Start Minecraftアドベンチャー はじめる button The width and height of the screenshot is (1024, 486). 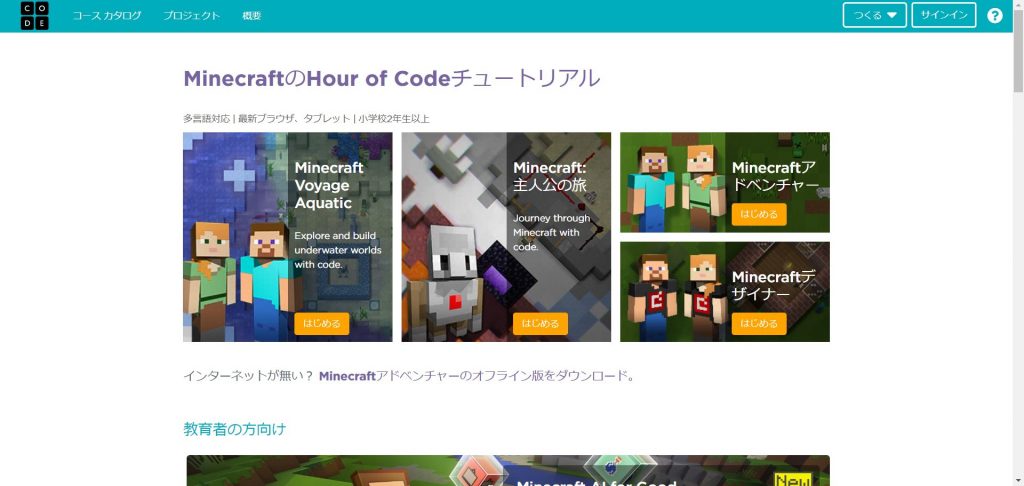[759, 214]
